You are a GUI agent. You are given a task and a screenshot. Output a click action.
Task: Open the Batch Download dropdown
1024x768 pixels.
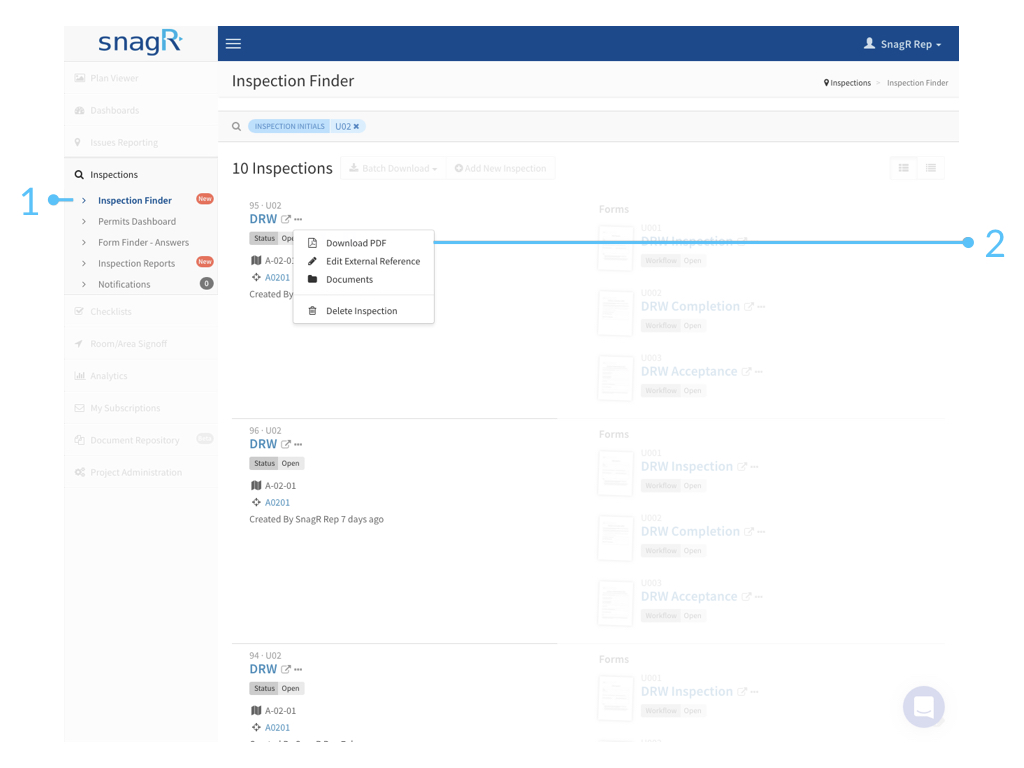(x=392, y=168)
